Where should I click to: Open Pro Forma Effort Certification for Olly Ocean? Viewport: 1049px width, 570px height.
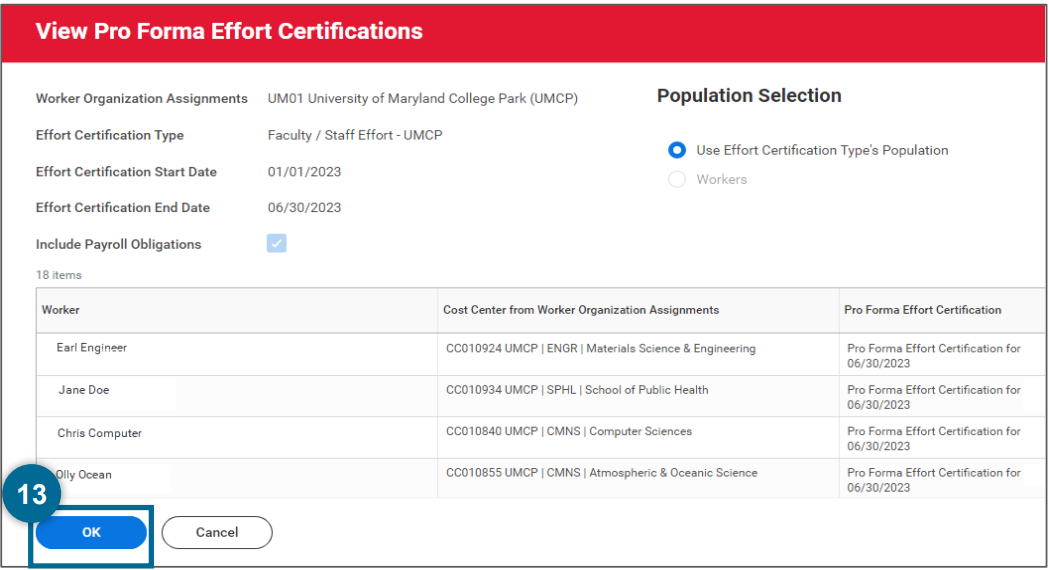click(x=933, y=480)
